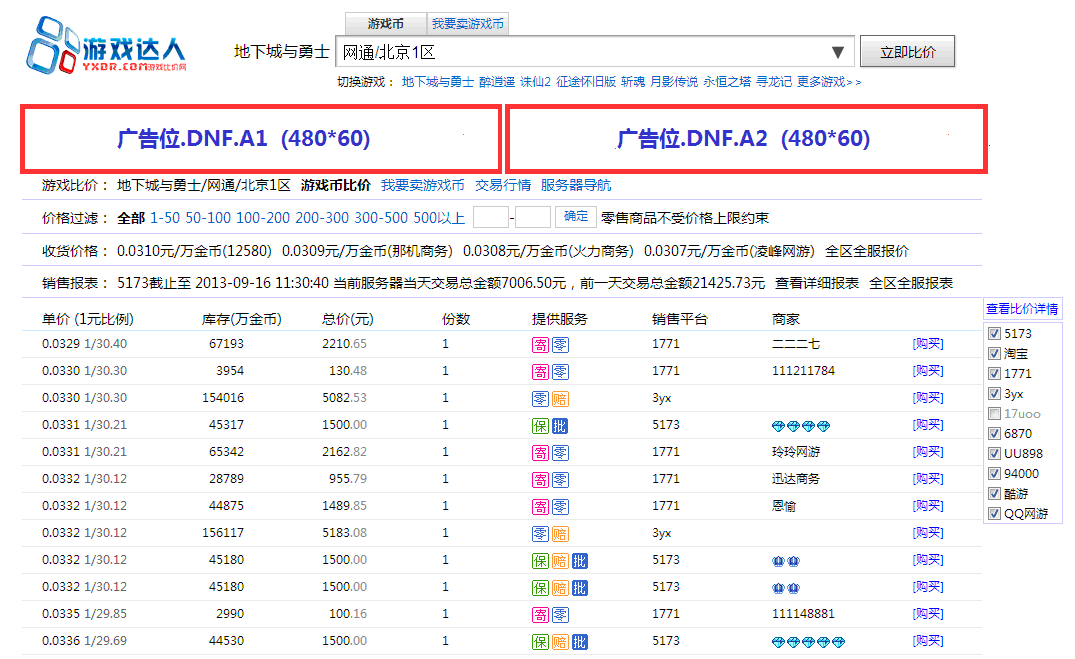Open the 广告位.DNF.A1 banner
1075x659 pixels.
click(261, 139)
